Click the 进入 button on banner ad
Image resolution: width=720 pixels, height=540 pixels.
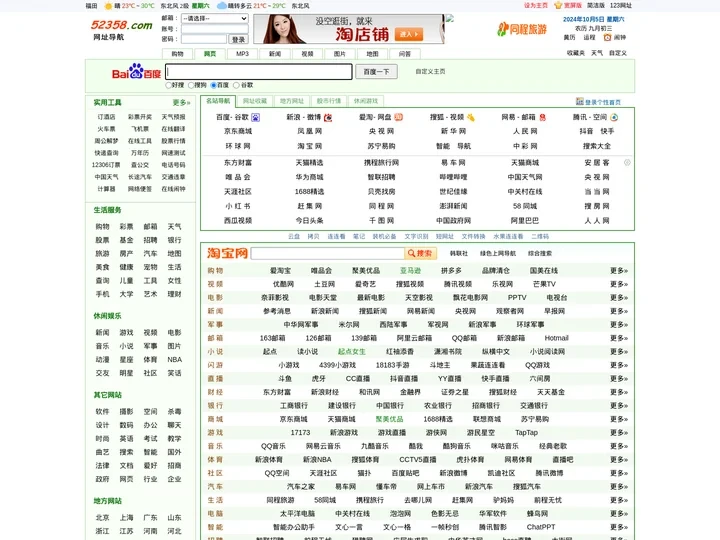[409, 34]
